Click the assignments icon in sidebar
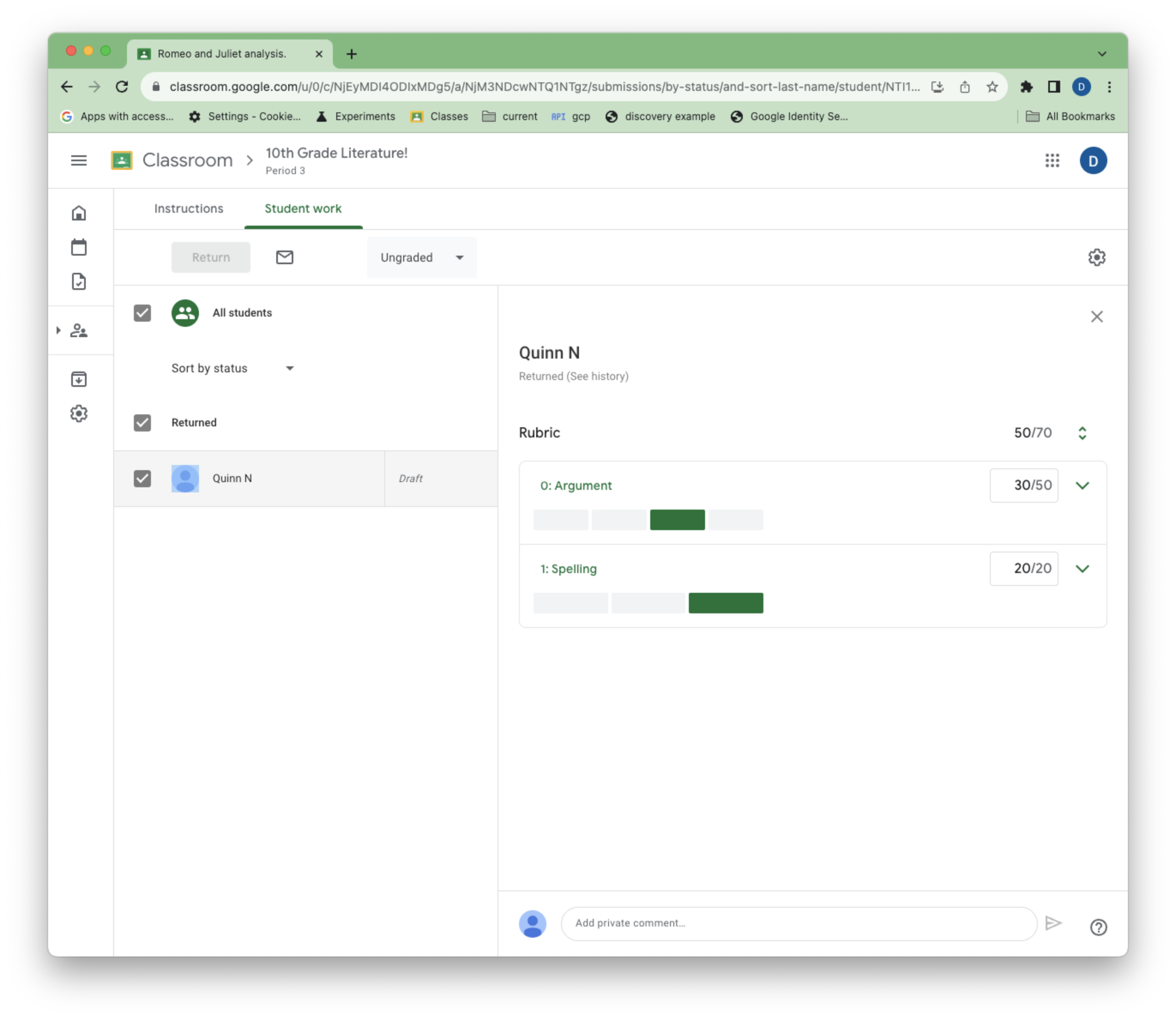Image resolution: width=1176 pixels, height=1020 pixels. [79, 281]
